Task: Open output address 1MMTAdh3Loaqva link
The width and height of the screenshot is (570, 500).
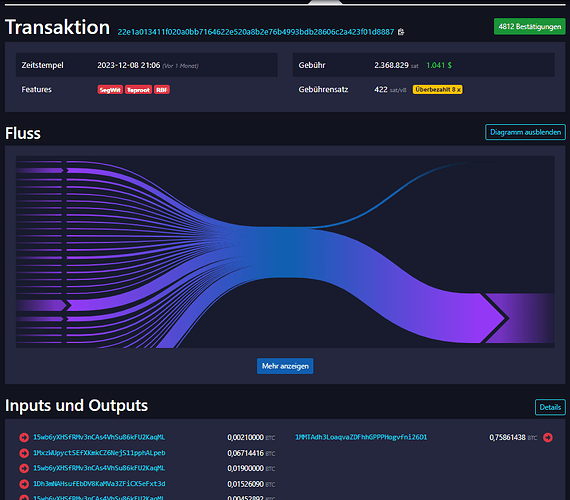Action: [361, 437]
